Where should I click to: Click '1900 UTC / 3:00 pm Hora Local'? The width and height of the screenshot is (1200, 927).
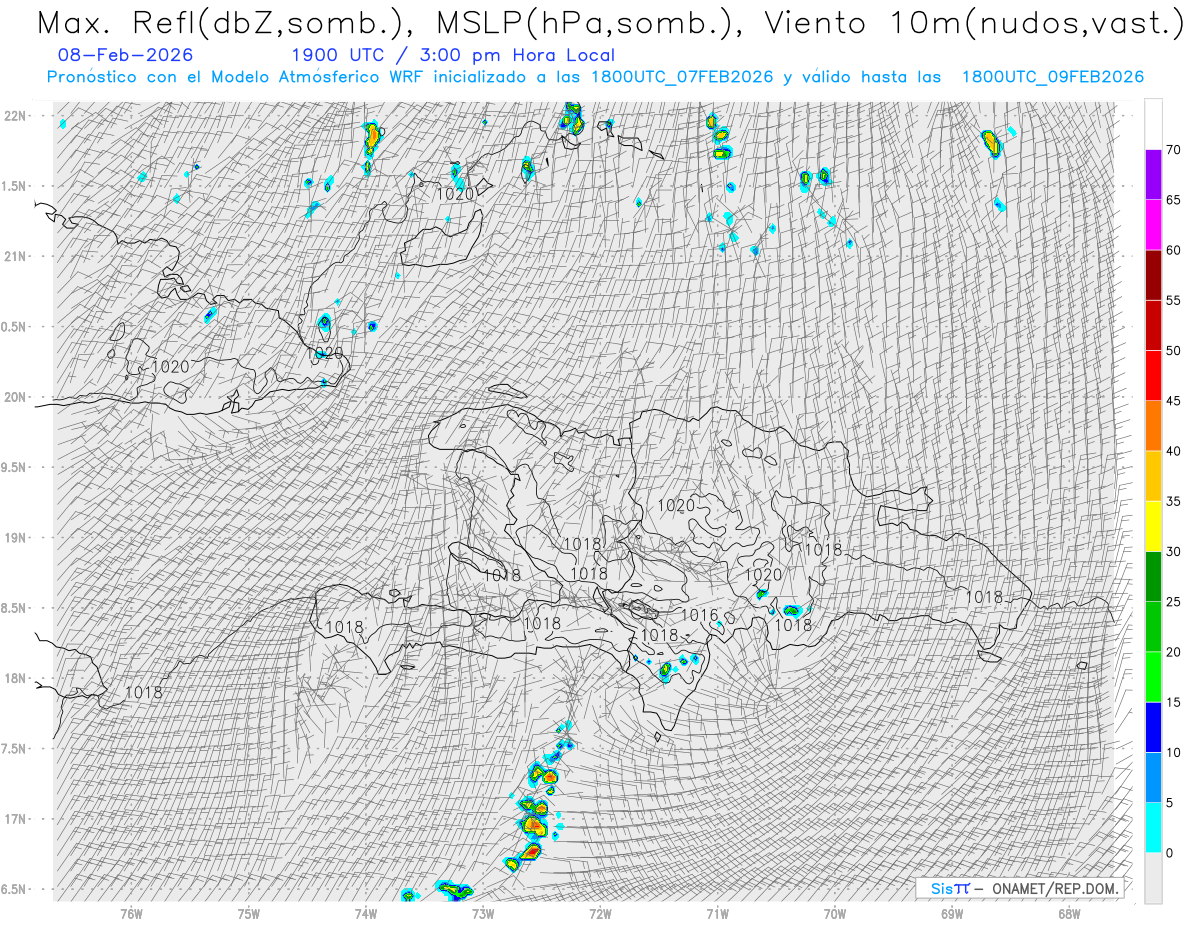point(453,55)
